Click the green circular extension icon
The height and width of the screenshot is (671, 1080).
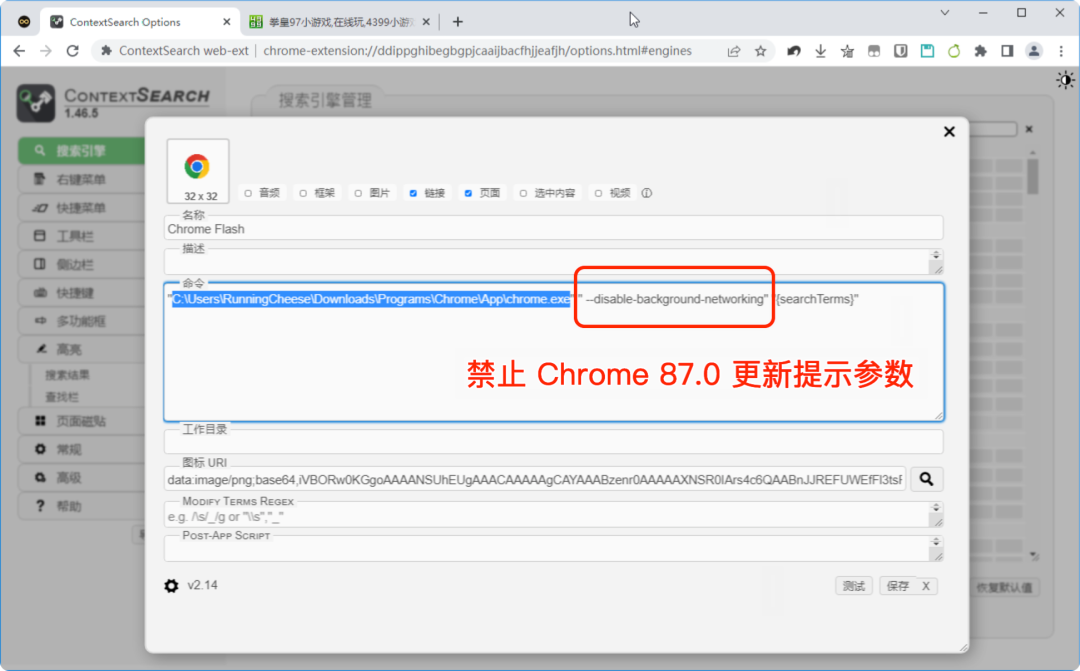(x=954, y=50)
